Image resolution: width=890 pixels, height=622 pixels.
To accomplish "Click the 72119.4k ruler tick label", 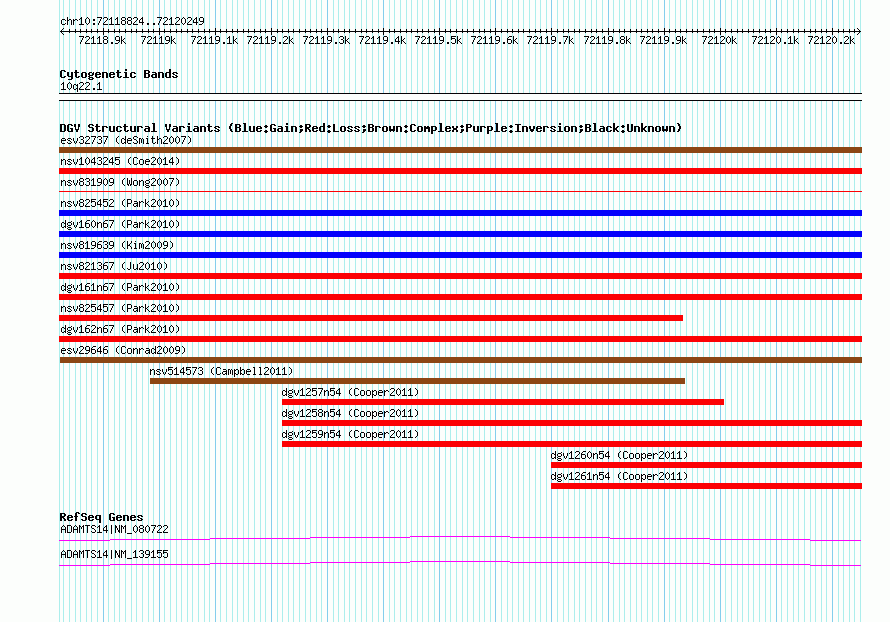I will [x=382, y=40].
